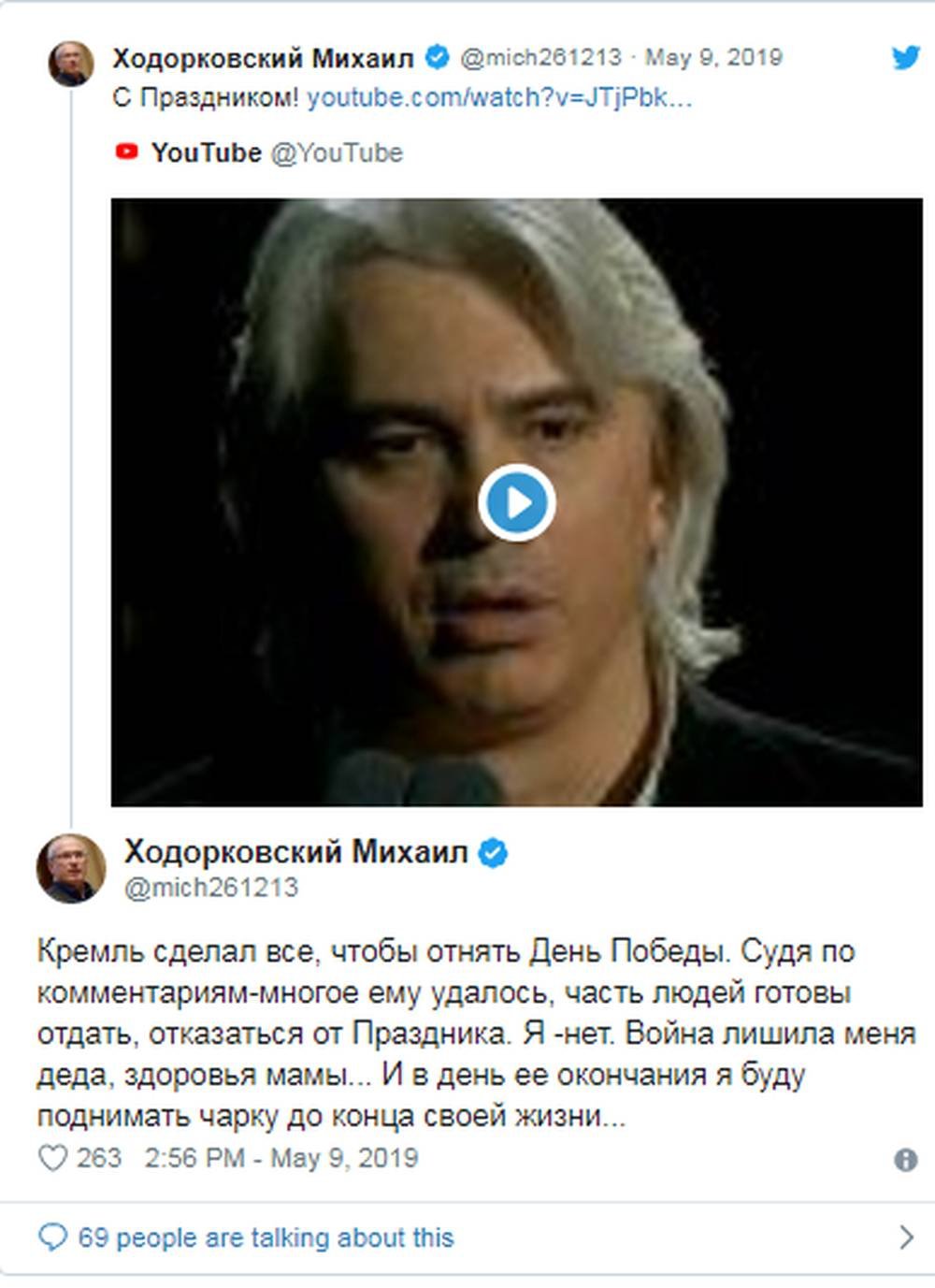Click the heart like icon
The width and height of the screenshot is (935, 1288).
tap(52, 1158)
